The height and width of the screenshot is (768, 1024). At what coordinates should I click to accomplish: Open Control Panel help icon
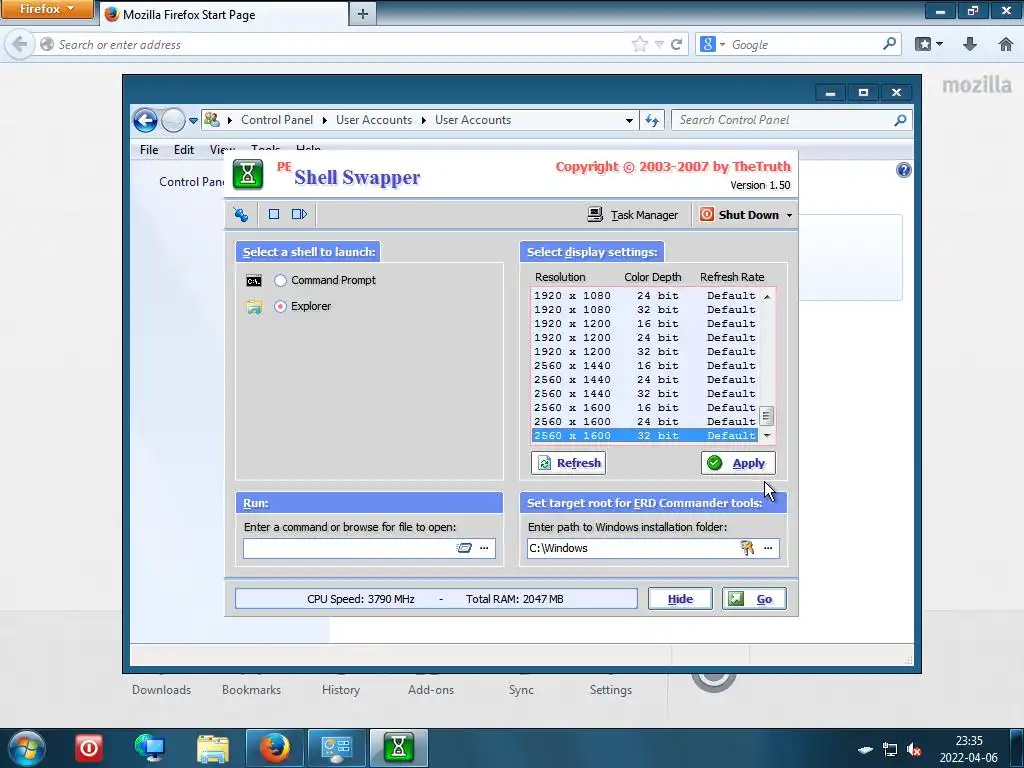(904, 170)
